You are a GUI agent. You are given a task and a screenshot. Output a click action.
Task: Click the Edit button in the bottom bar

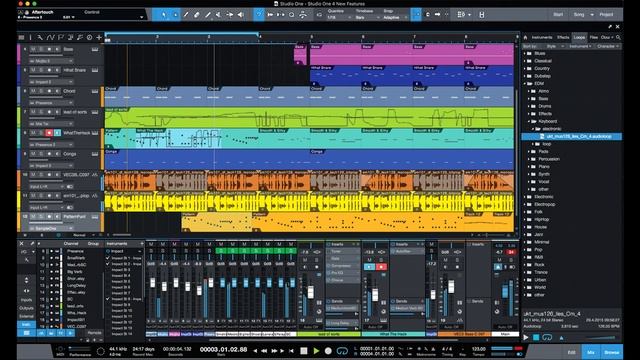tap(571, 352)
